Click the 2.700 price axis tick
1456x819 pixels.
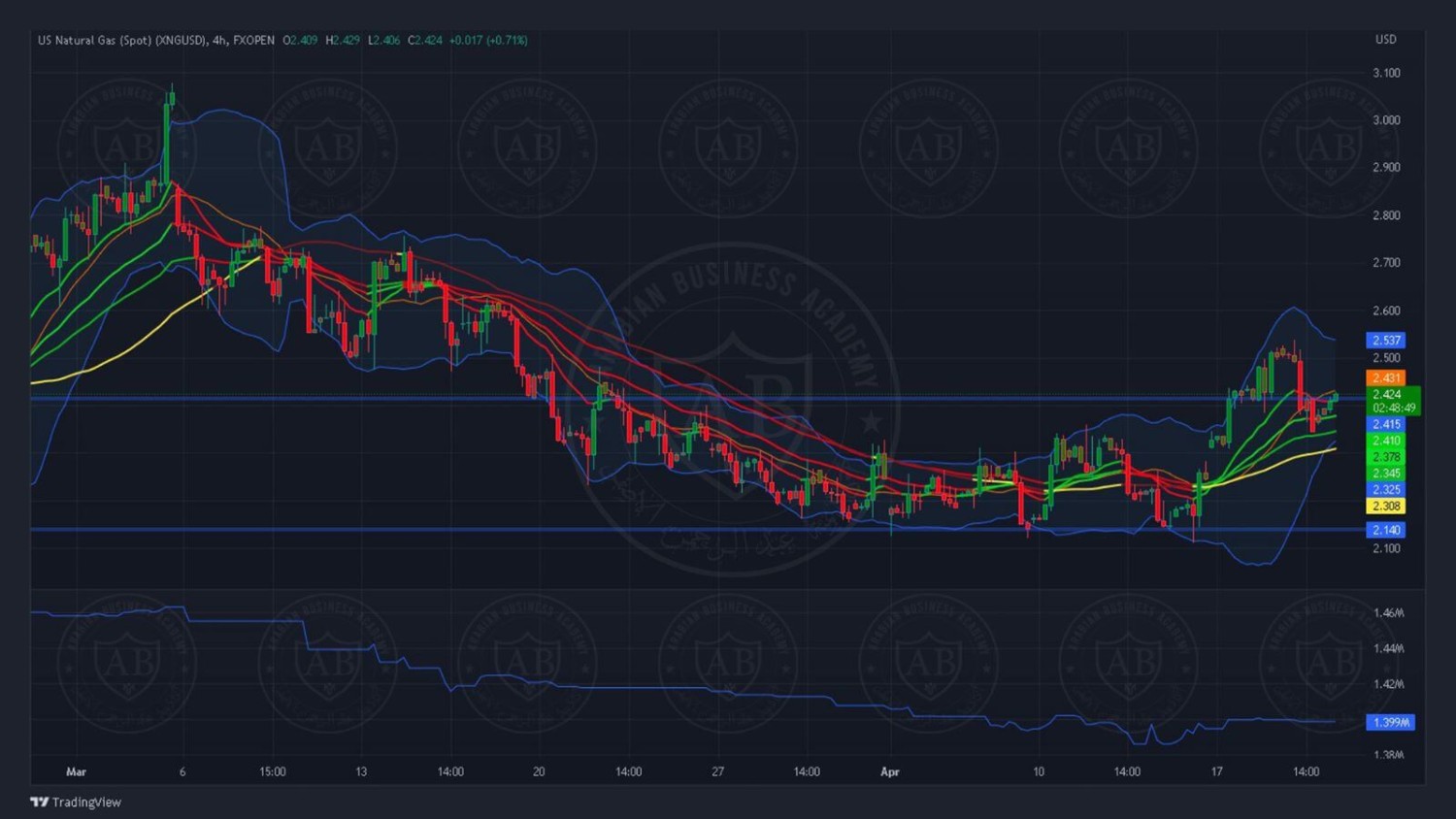click(1386, 262)
